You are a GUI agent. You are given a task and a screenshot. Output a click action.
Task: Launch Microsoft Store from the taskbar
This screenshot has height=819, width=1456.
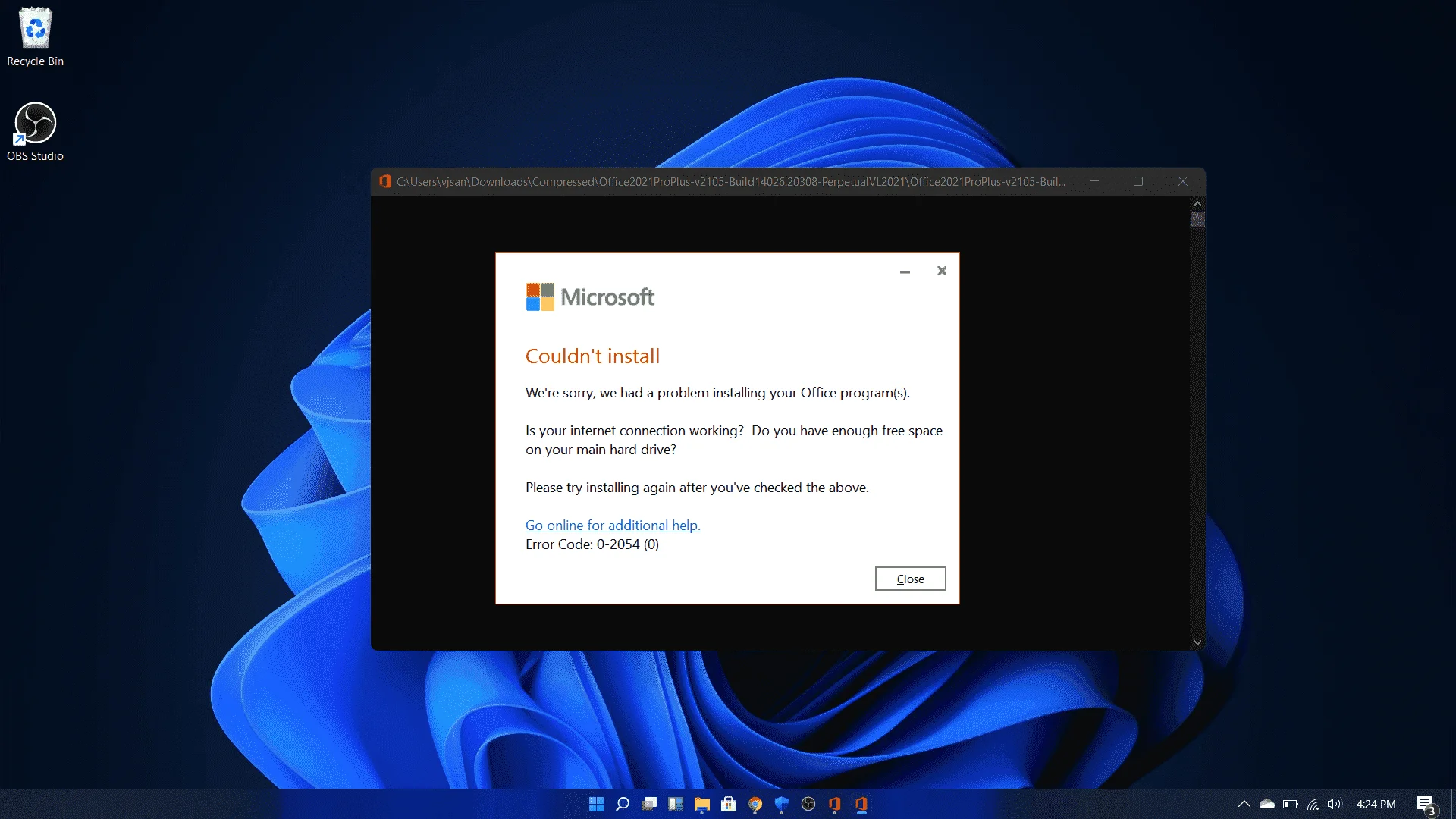(x=729, y=804)
